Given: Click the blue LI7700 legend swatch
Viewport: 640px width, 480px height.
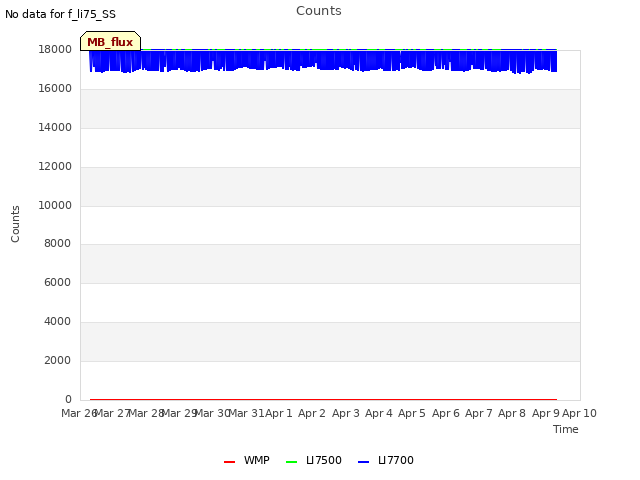Looking at the screenshot, I should pyautogui.click(x=363, y=462).
